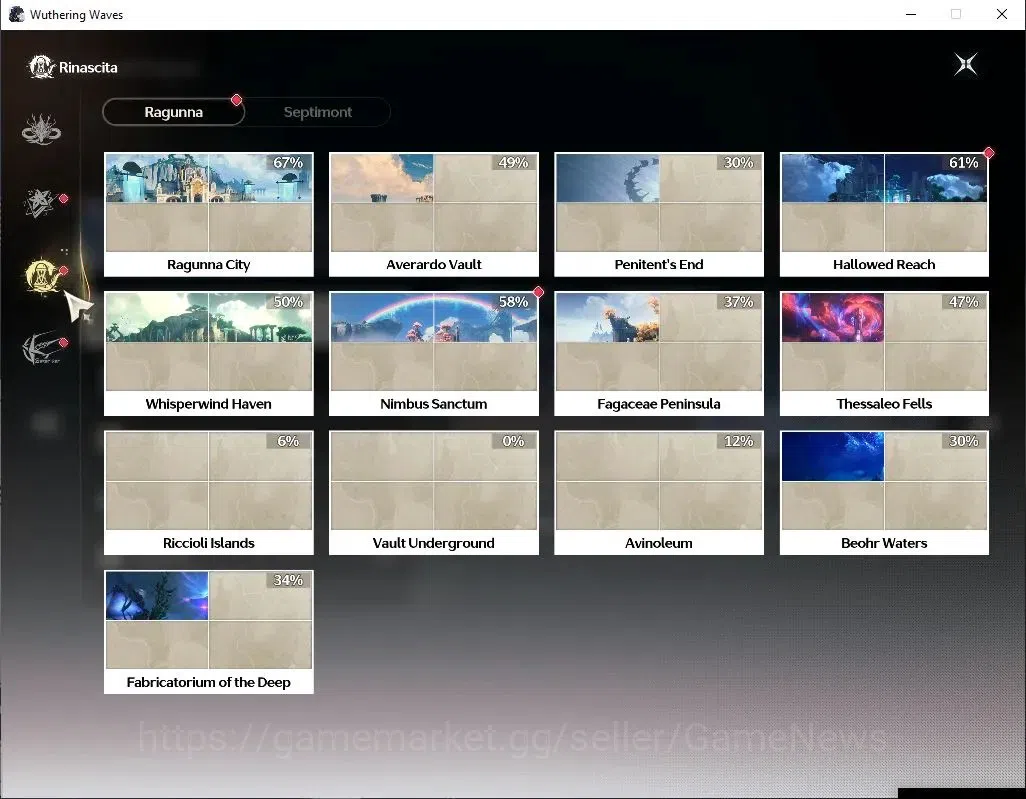Click the 50% progress on Whisperwind Haven
Viewport: 1026px width, 799px height.
click(x=289, y=302)
